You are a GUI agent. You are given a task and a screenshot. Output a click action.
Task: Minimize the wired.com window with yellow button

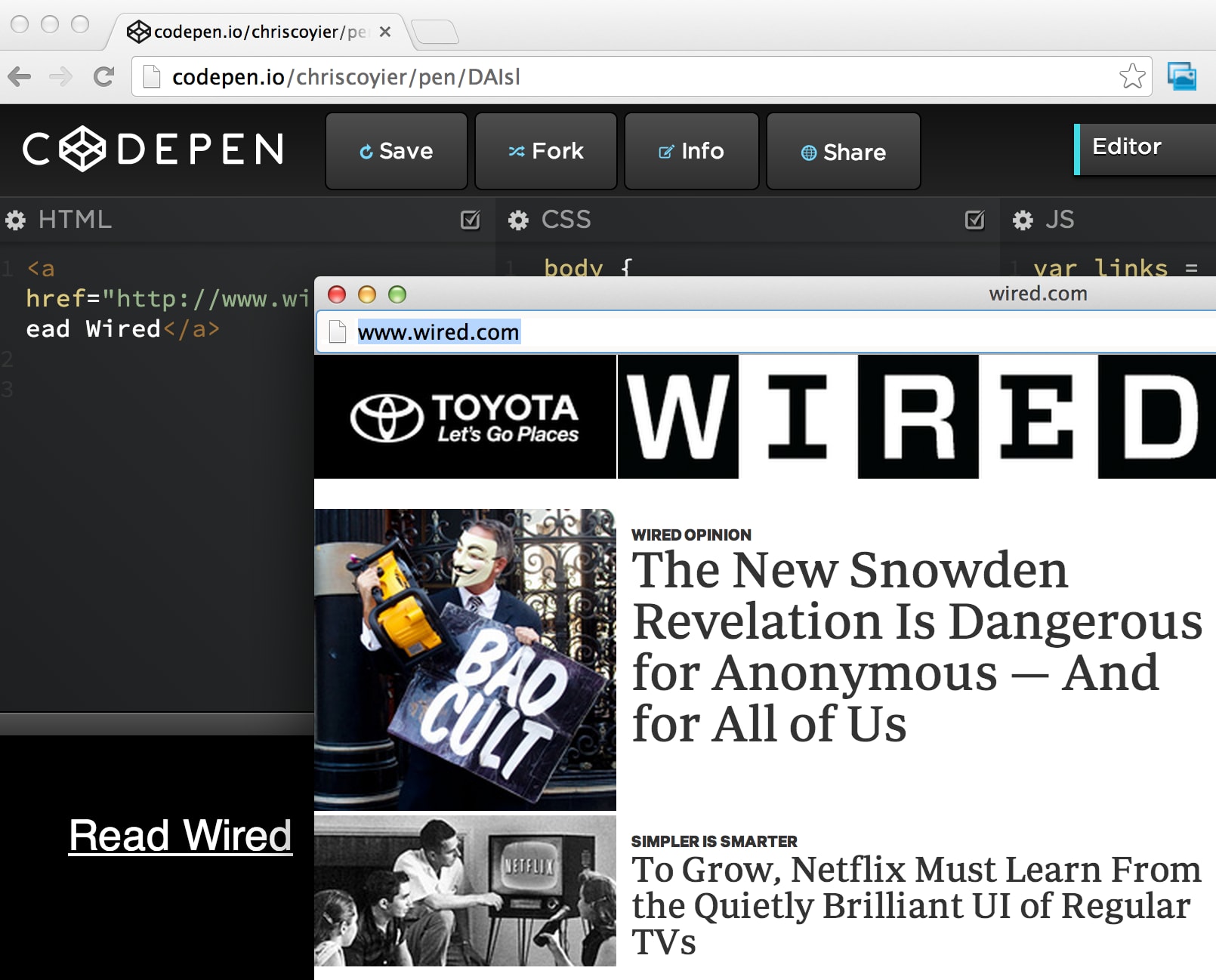point(367,294)
